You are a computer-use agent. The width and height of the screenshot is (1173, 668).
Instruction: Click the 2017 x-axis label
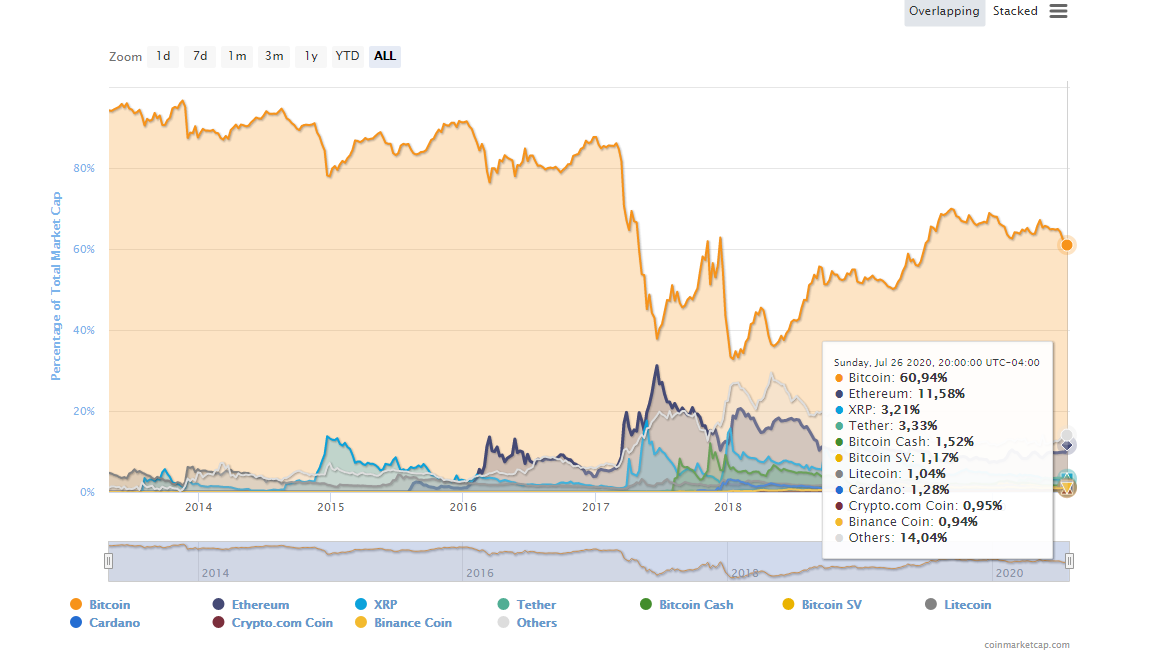595,507
